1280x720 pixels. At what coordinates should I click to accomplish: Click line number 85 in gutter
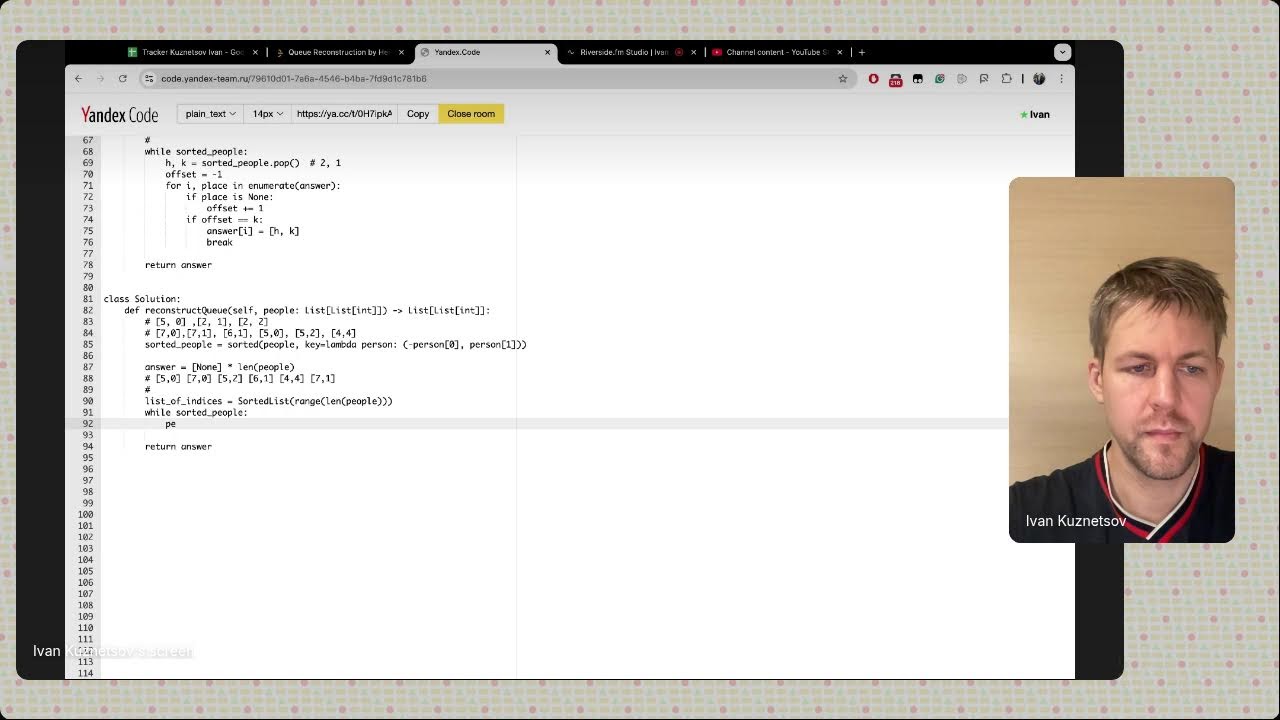point(87,345)
